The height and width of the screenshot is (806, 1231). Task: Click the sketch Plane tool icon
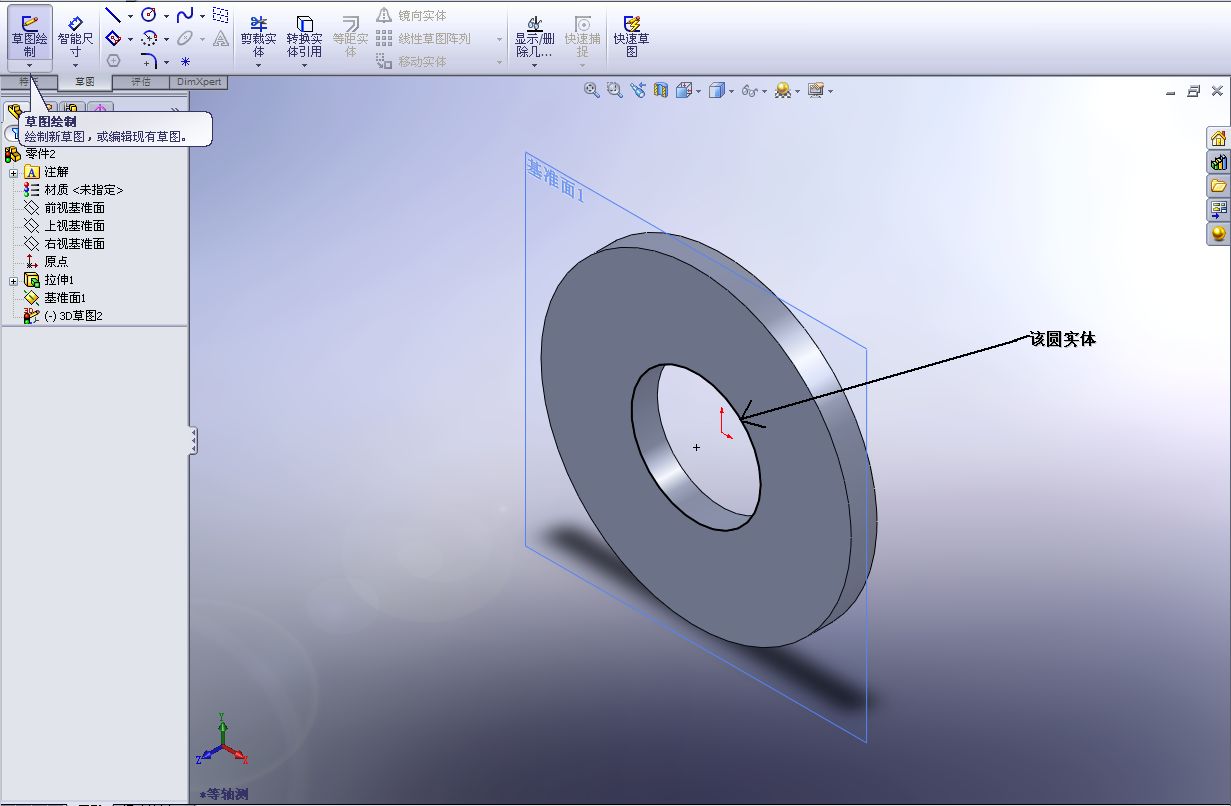221,15
